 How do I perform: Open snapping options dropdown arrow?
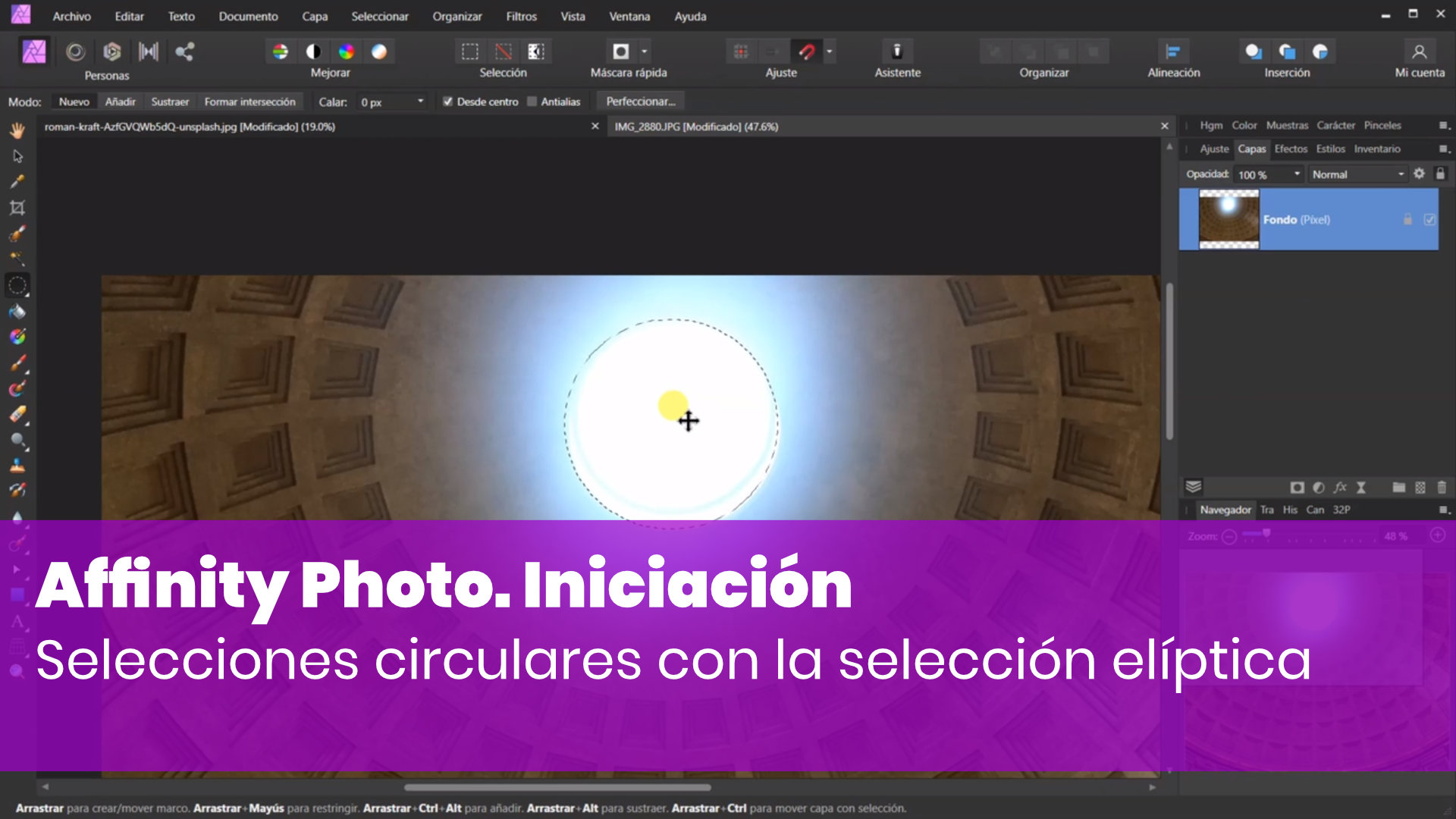830,52
